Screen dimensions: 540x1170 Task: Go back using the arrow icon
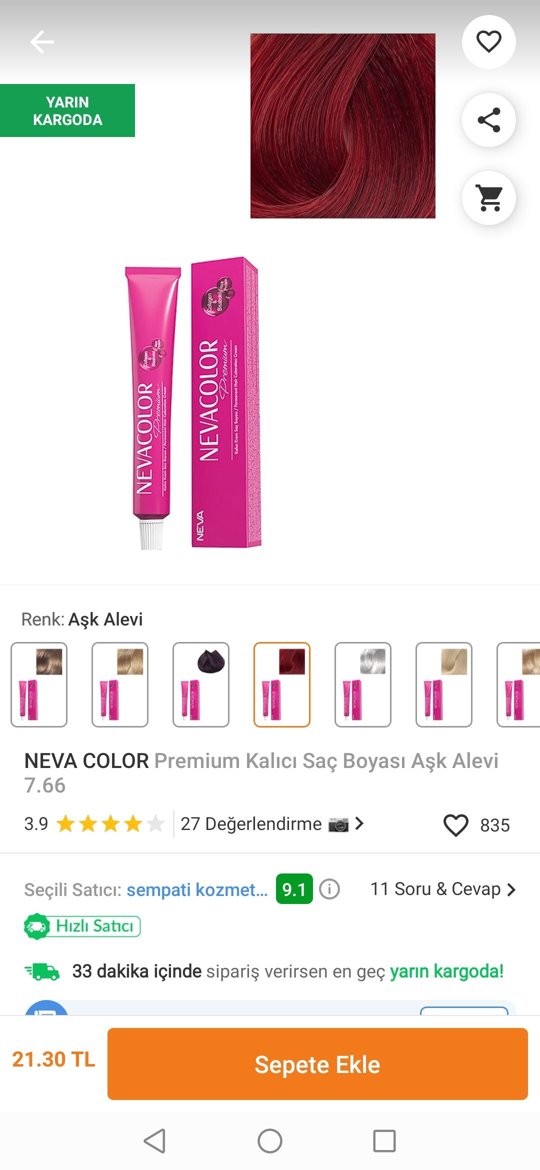point(42,43)
